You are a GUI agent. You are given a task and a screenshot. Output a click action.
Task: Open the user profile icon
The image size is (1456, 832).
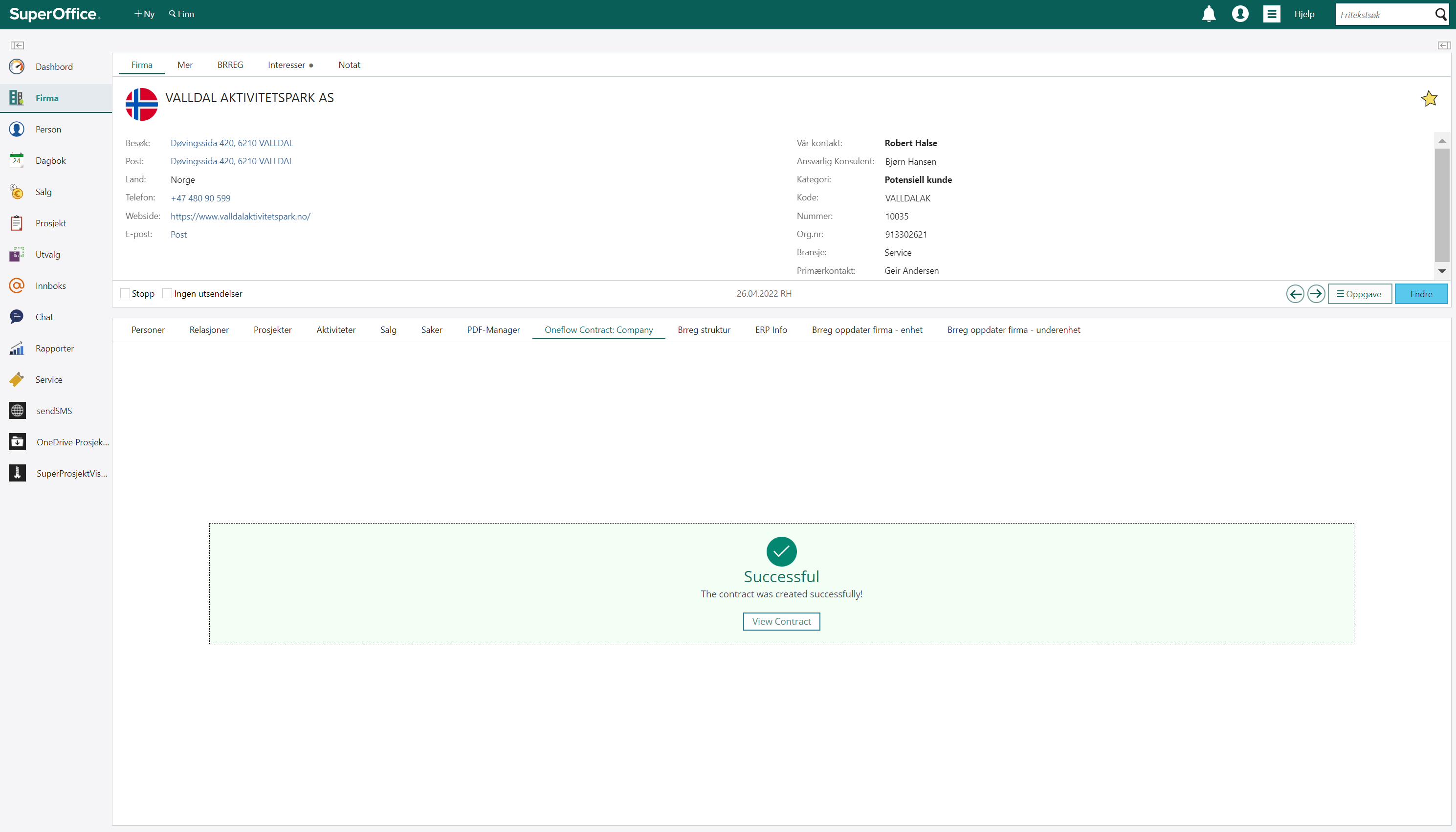(x=1240, y=14)
